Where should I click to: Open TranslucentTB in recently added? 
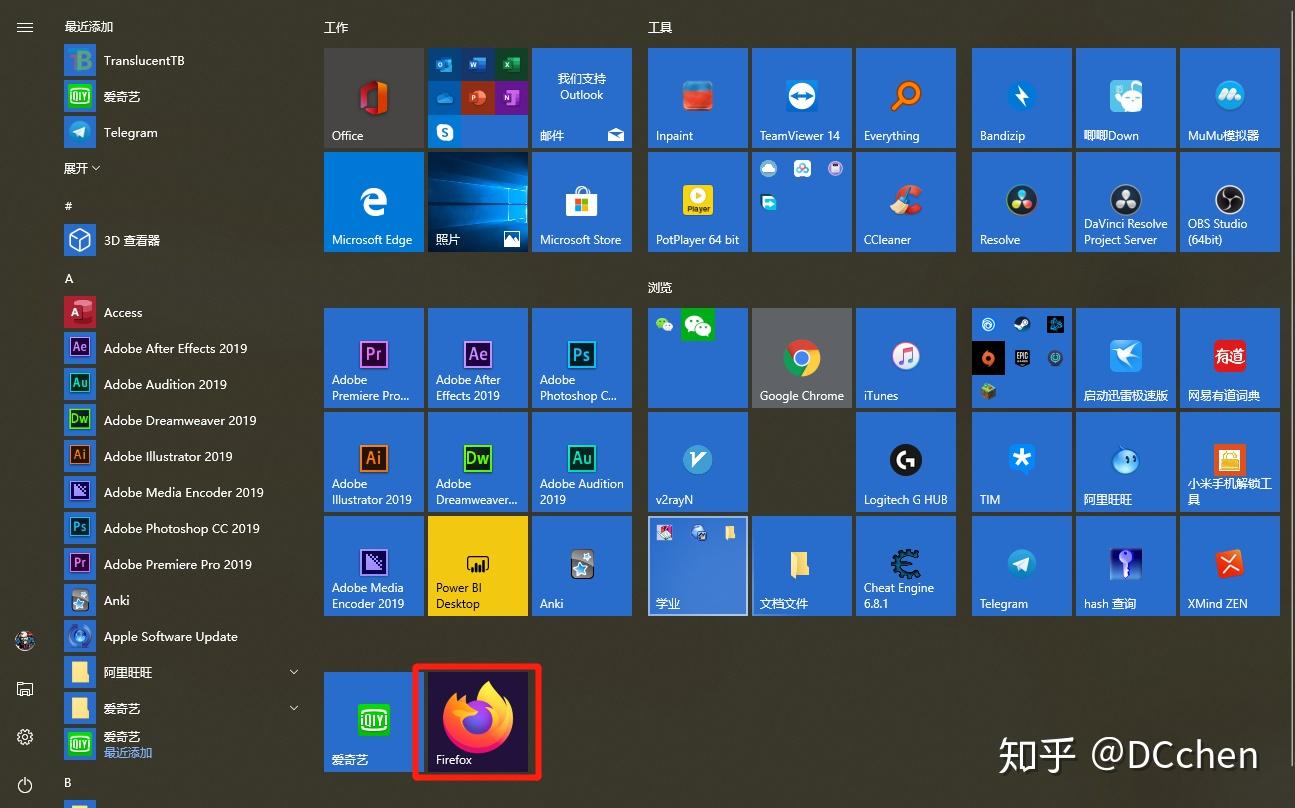[183, 60]
